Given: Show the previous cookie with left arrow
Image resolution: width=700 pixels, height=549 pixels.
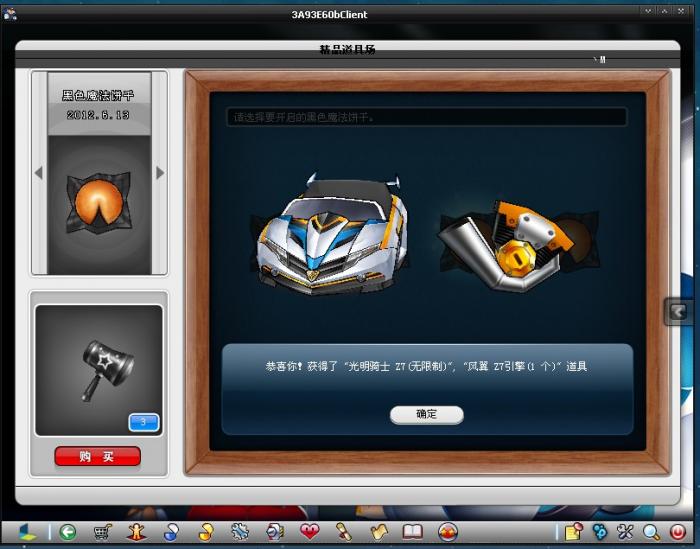Looking at the screenshot, I should pos(38,173).
